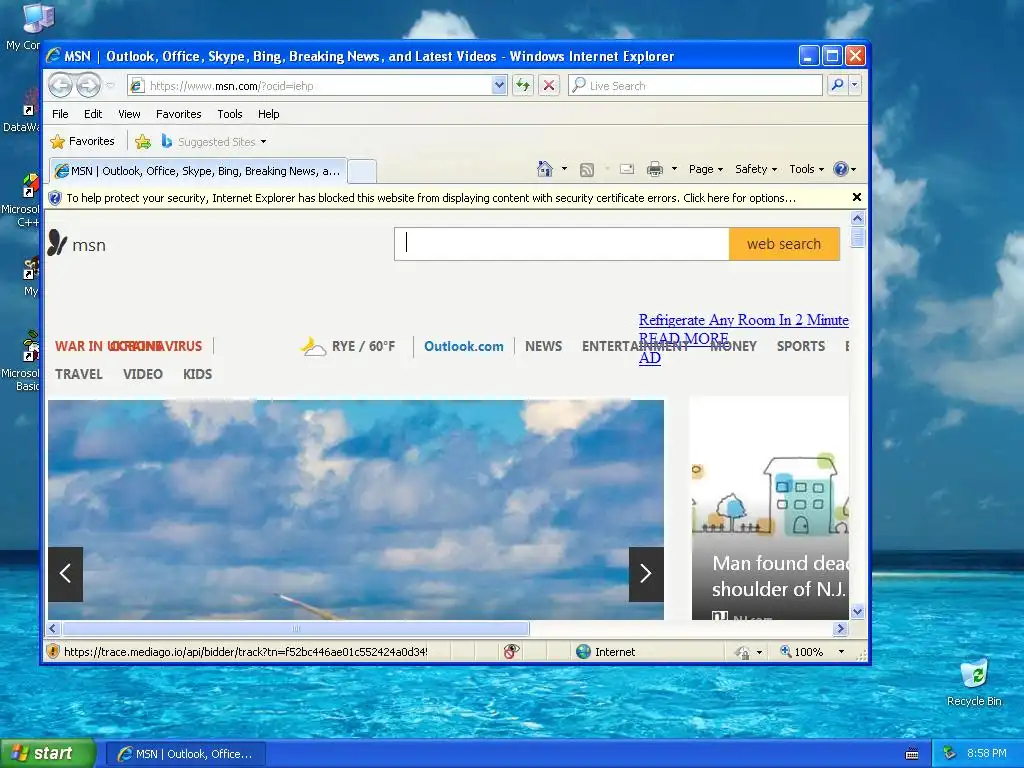Viewport: 1024px width, 768px height.
Task: Click the MSN web search text box
Action: point(562,244)
